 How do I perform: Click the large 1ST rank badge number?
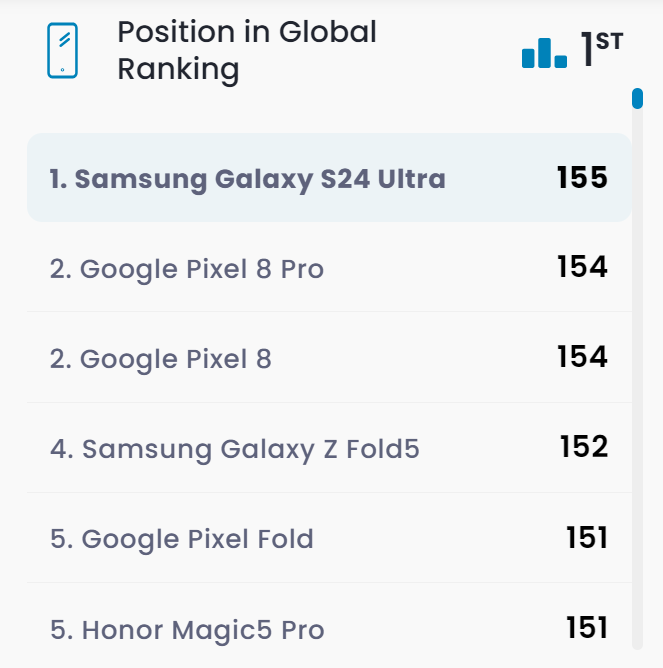point(589,51)
